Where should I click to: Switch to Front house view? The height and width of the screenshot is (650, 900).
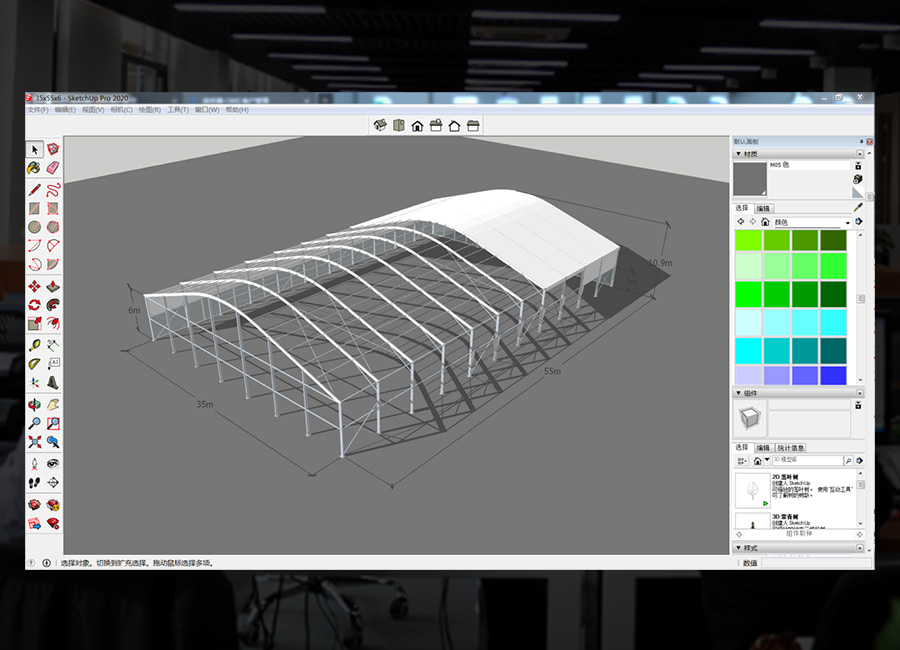tap(417, 126)
